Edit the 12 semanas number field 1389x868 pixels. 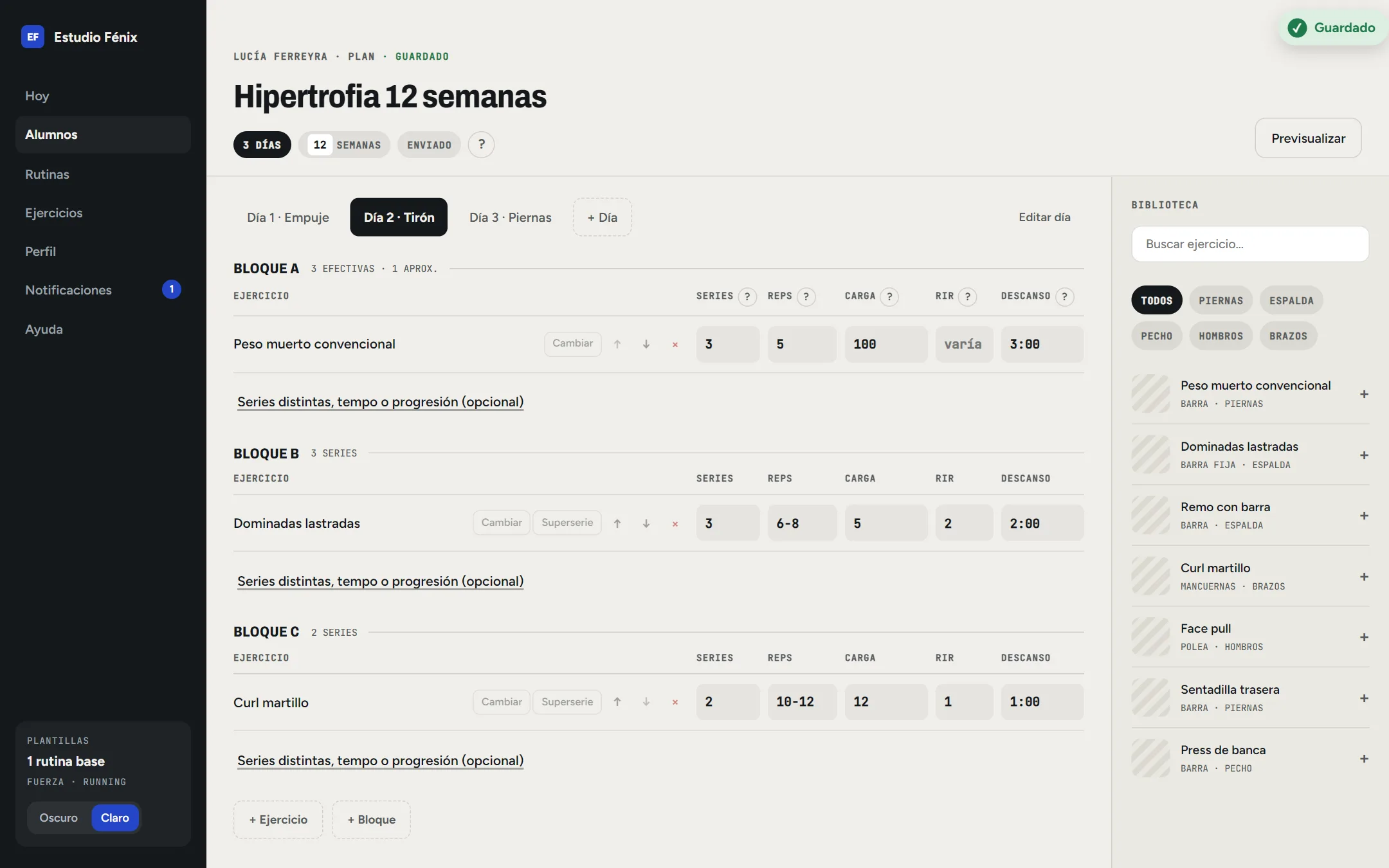320,145
